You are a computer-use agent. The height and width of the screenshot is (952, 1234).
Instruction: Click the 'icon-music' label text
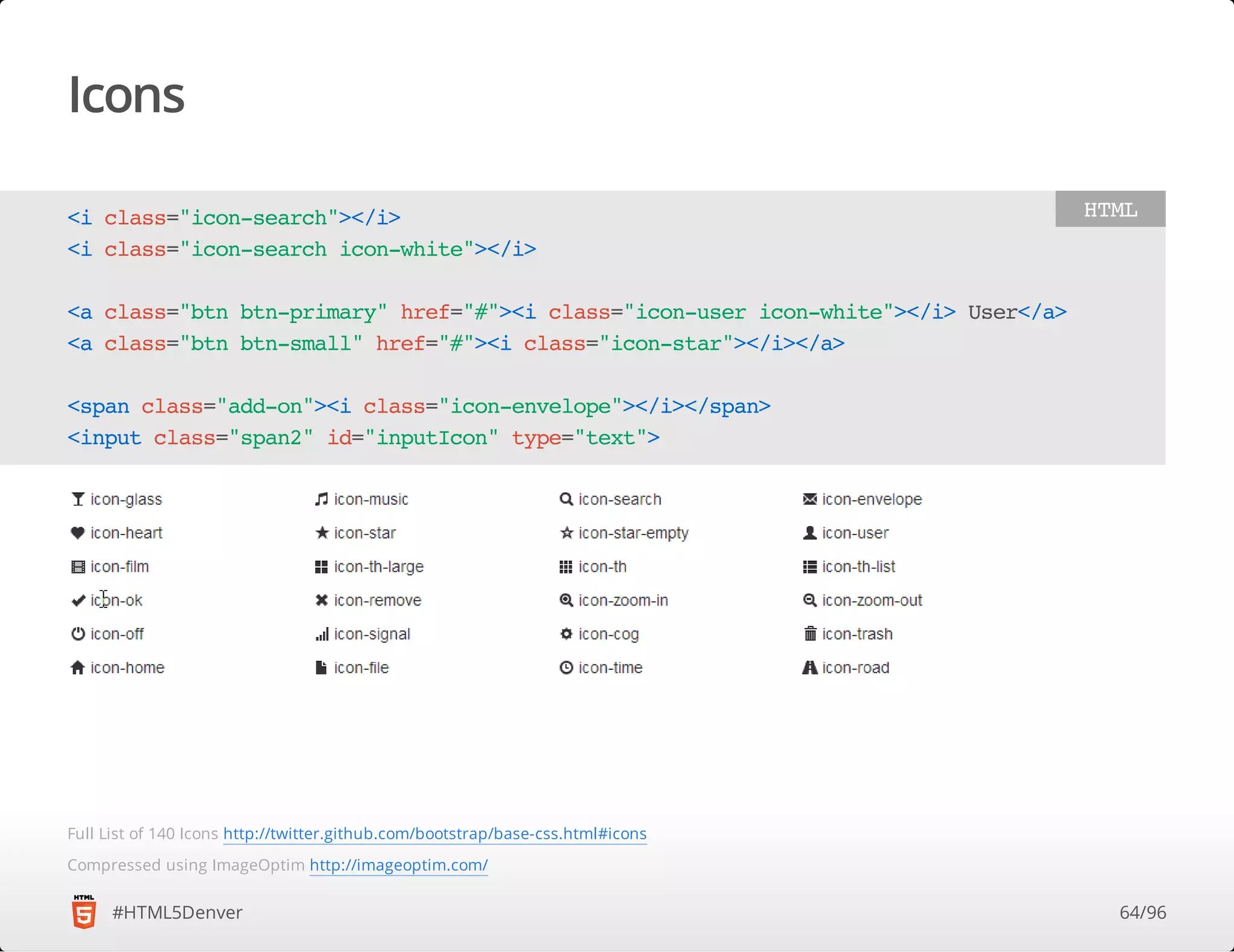tap(371, 499)
